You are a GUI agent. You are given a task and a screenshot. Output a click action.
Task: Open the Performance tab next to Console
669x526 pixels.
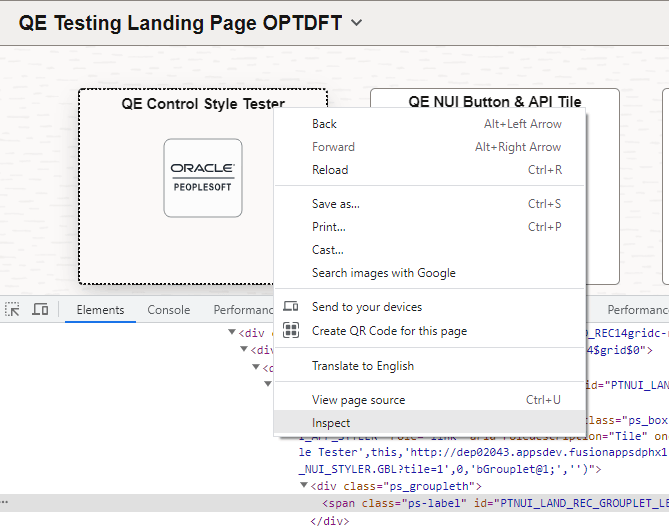(243, 310)
